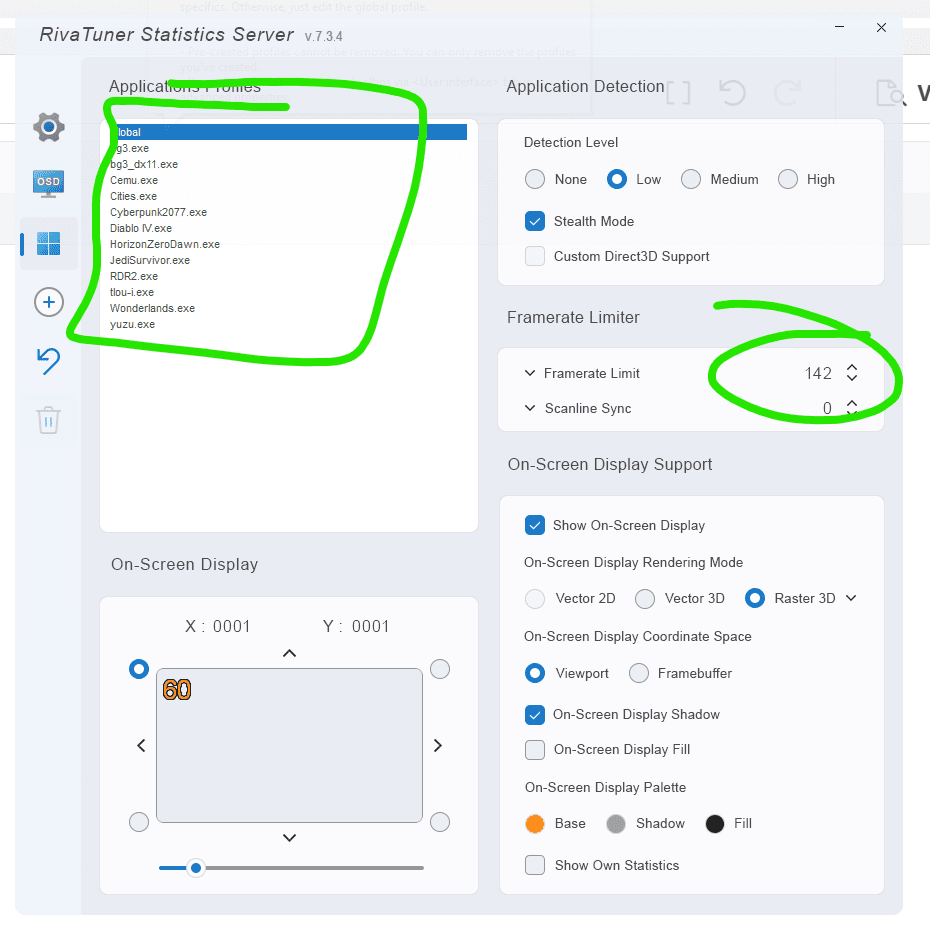
Task: Select the top-right OSD corner anchor
Action: point(440,669)
